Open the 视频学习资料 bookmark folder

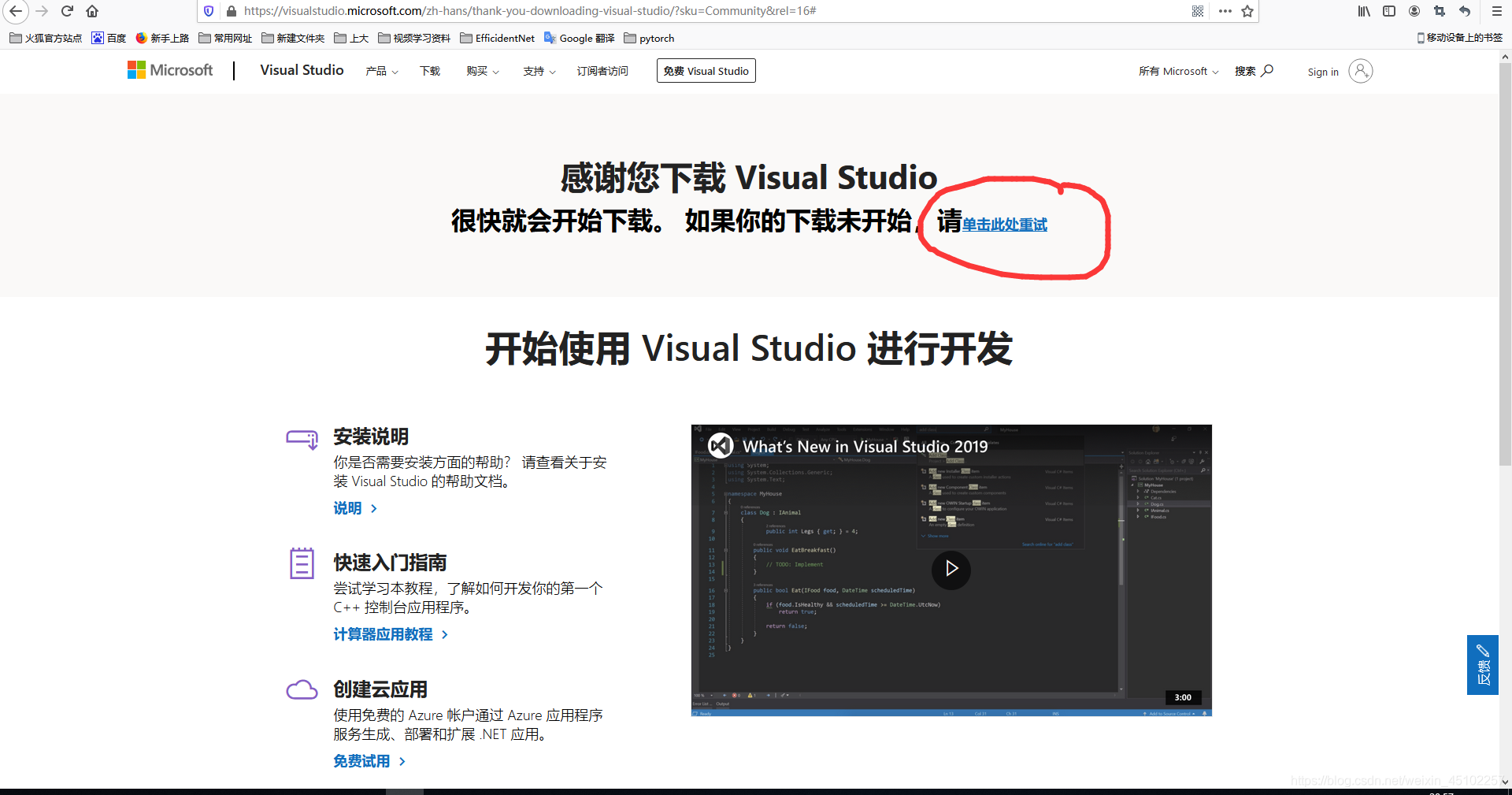(414, 38)
